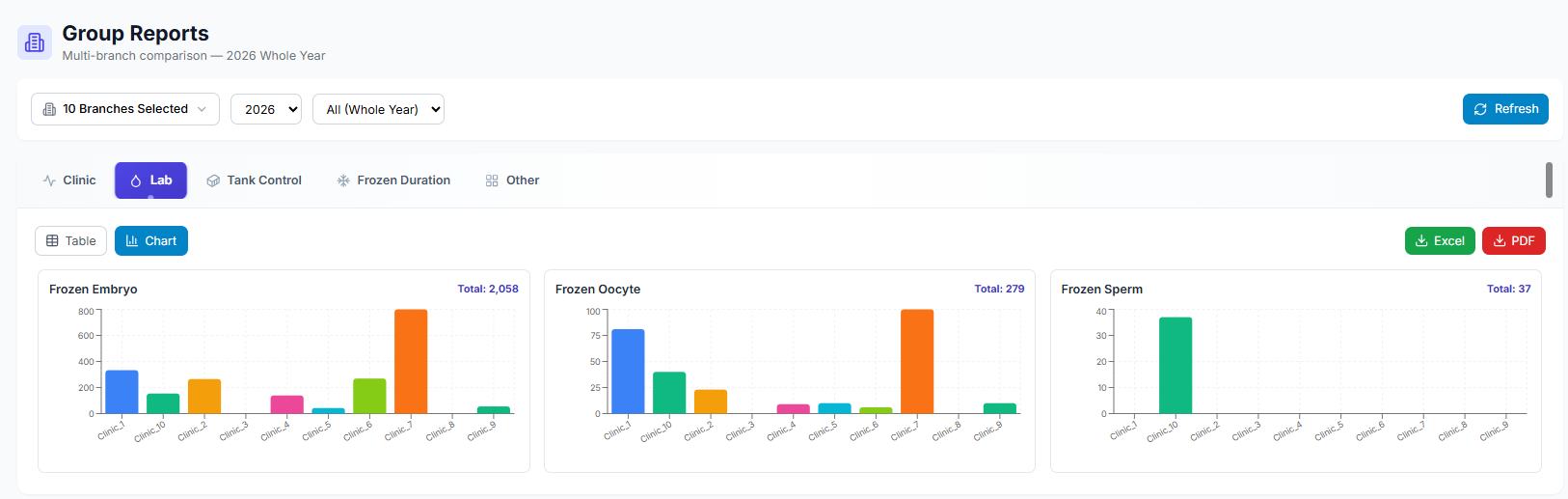Click Clinic_9 green bar in Frozen Oocyte chart
This screenshot has height=499, width=1568.
pyautogui.click(x=1000, y=408)
